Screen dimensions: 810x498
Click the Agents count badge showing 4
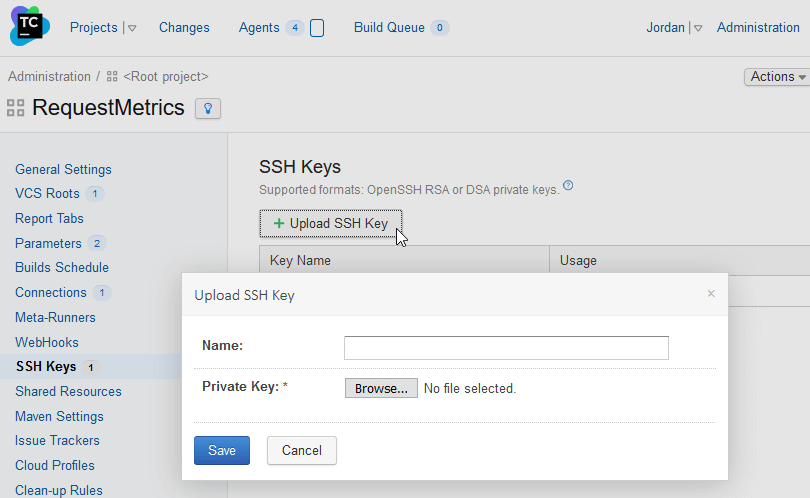coord(295,28)
